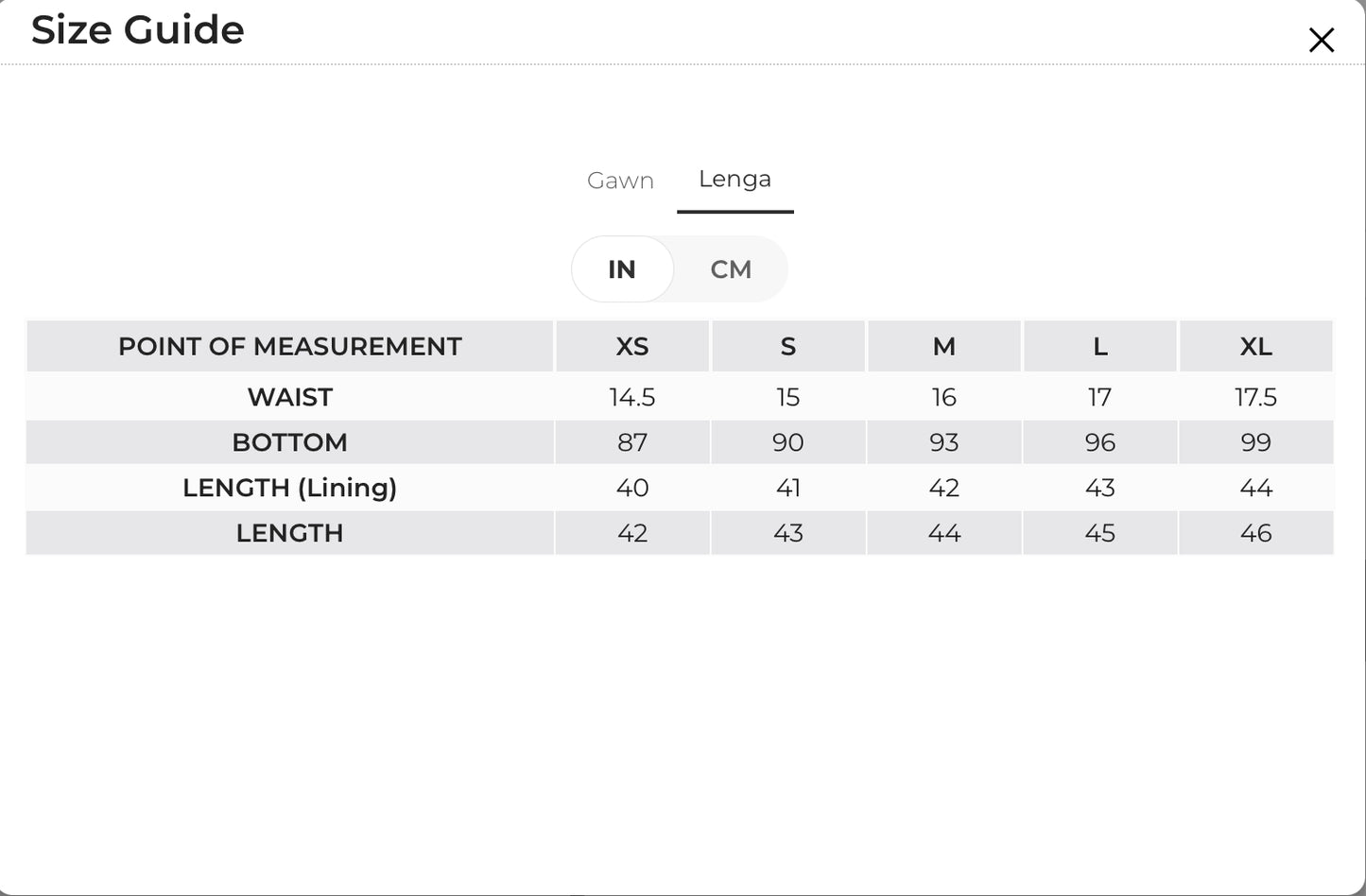
Task: Click the Size Guide heading
Action: 138,30
